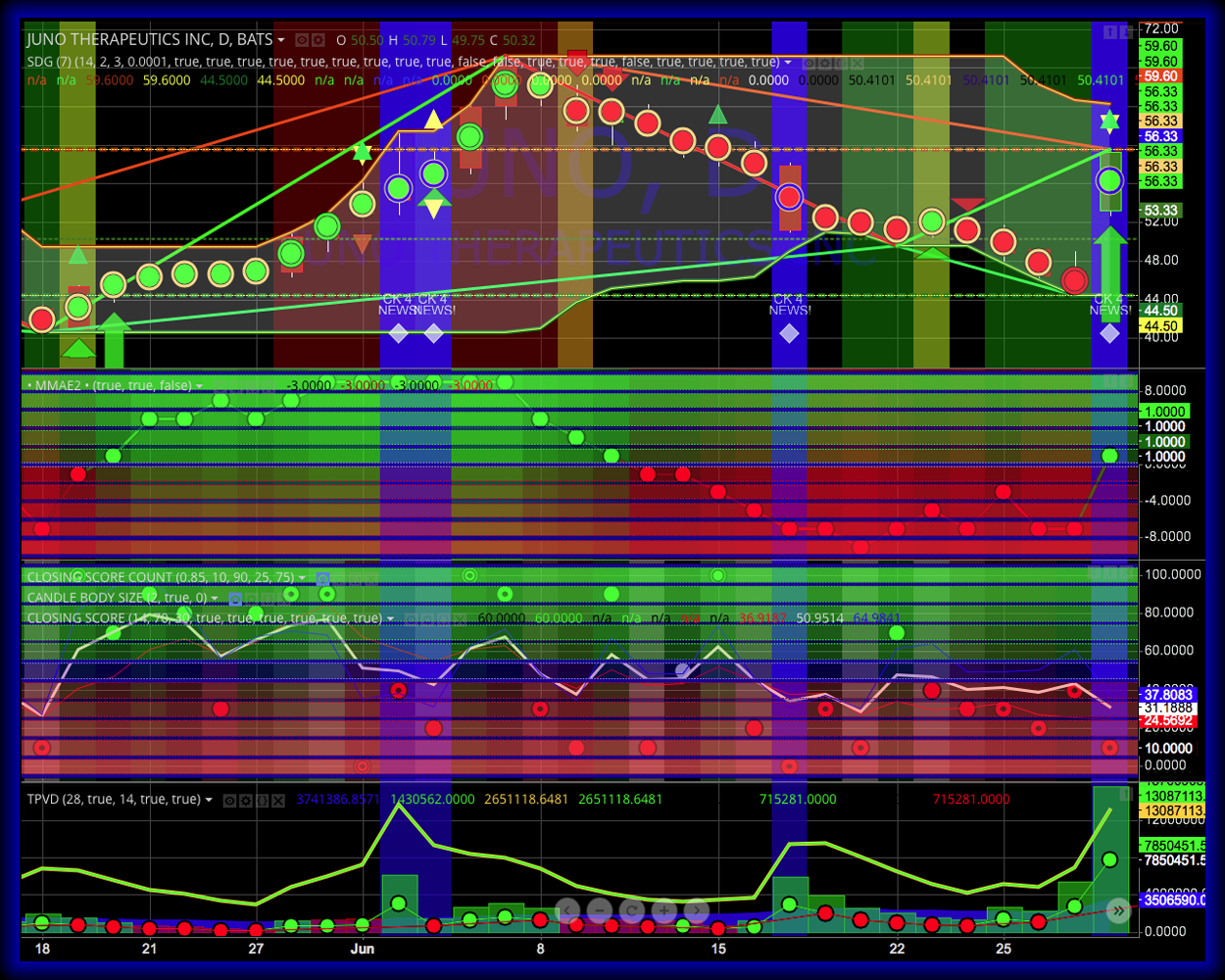Hide the TPVD indicator with its eye icon
The image size is (1225, 980).
(x=229, y=801)
